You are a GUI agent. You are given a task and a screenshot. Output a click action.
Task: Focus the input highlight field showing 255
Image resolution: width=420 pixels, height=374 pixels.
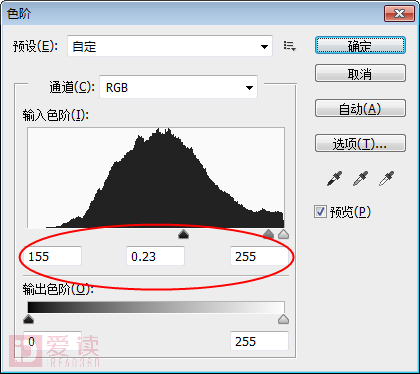coord(259,256)
